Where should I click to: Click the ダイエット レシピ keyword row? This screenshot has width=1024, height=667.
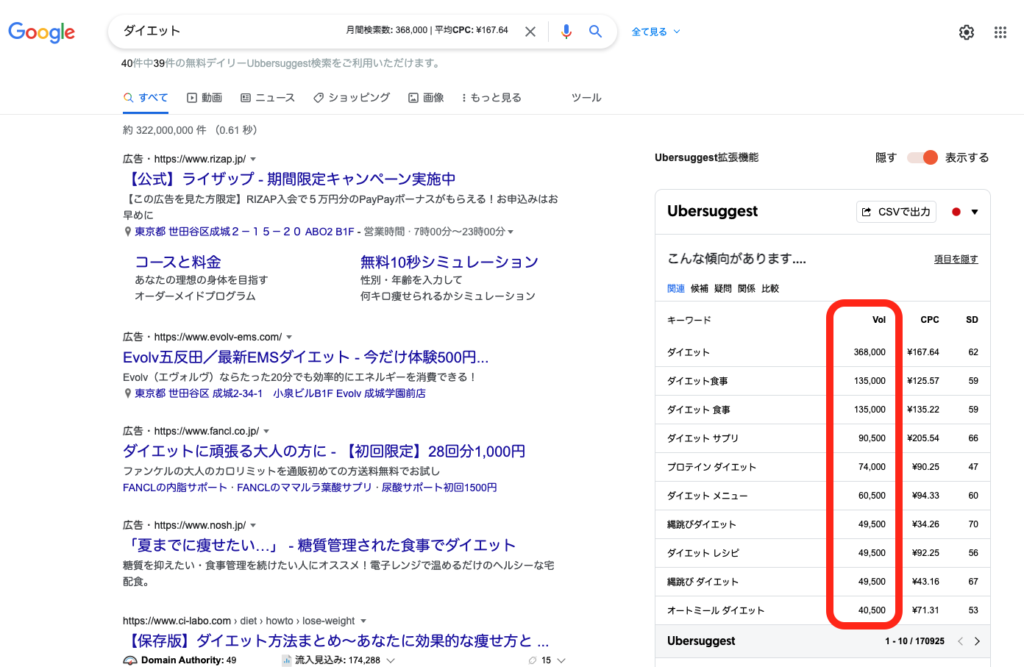822,553
